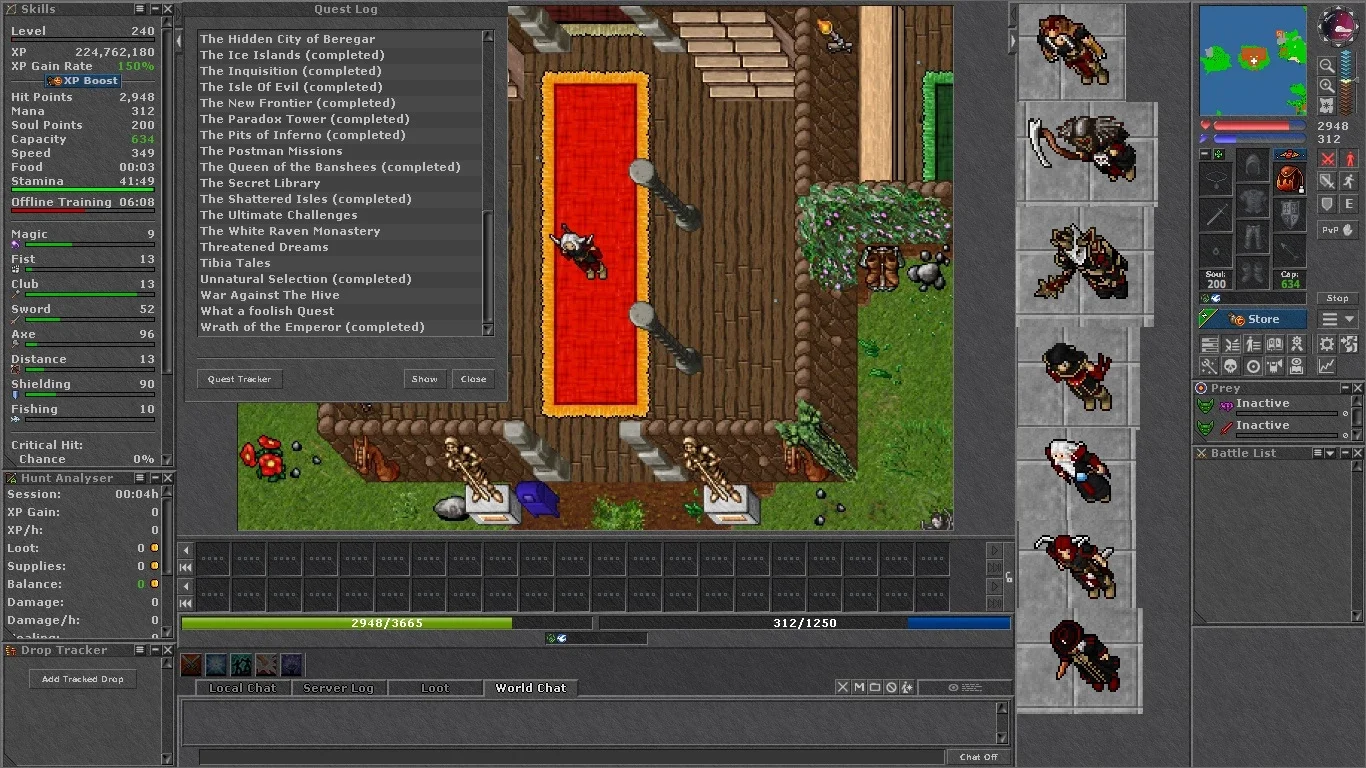Select defensive shield fight mode
Image resolution: width=1366 pixels, height=768 pixels.
(x=1327, y=203)
